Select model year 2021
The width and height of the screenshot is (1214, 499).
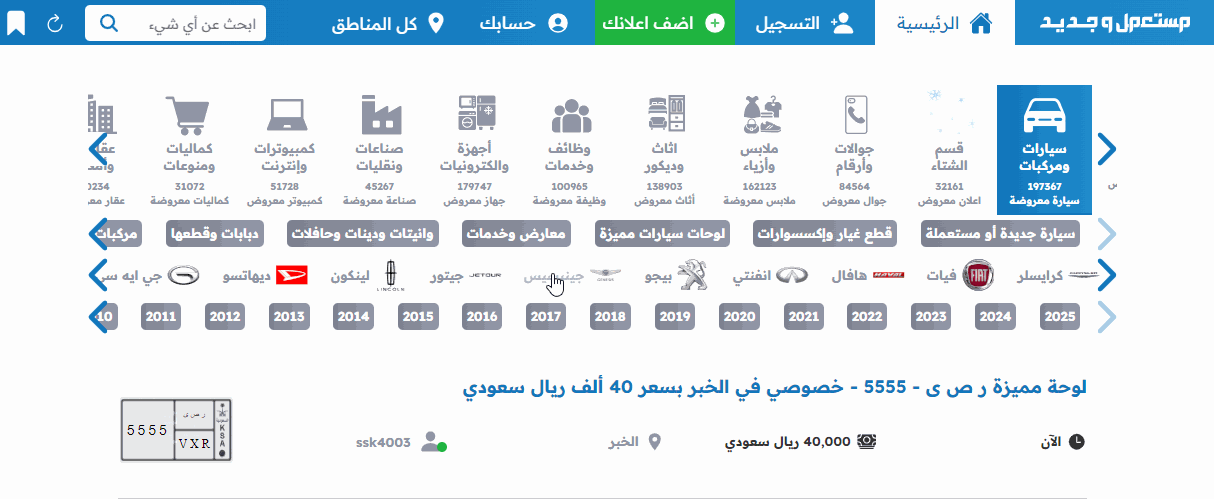[803, 317]
